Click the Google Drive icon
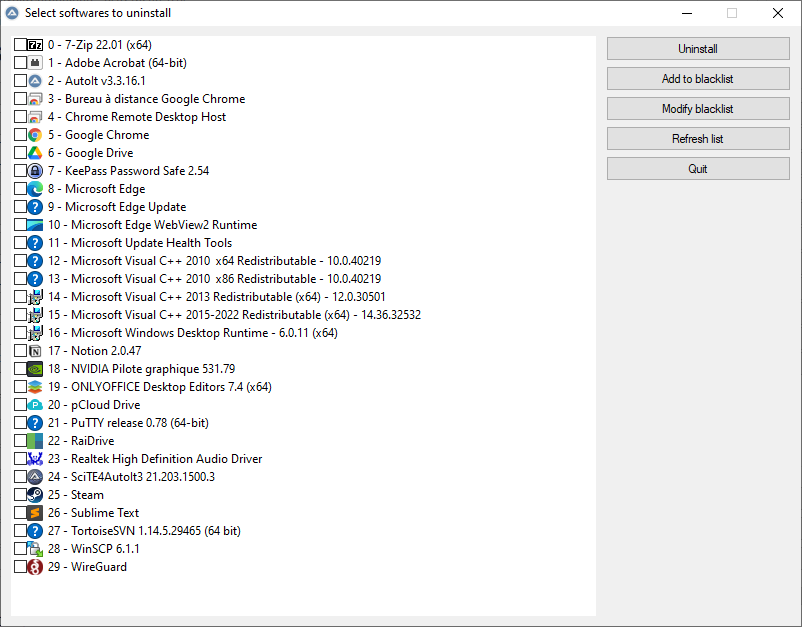Viewport: 802px width, 627px height. coord(35,153)
